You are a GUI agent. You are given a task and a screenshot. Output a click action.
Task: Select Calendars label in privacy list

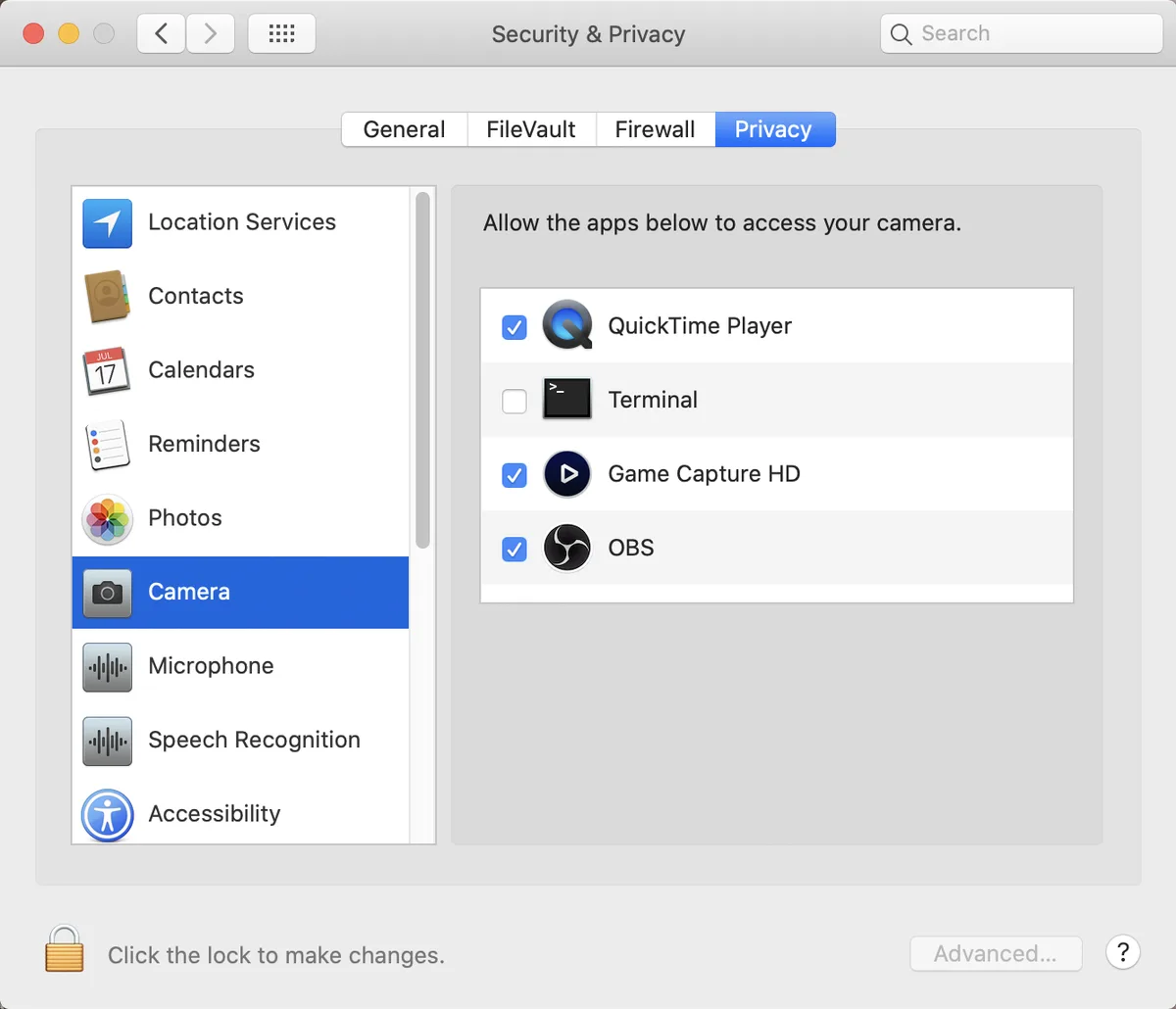click(x=202, y=370)
